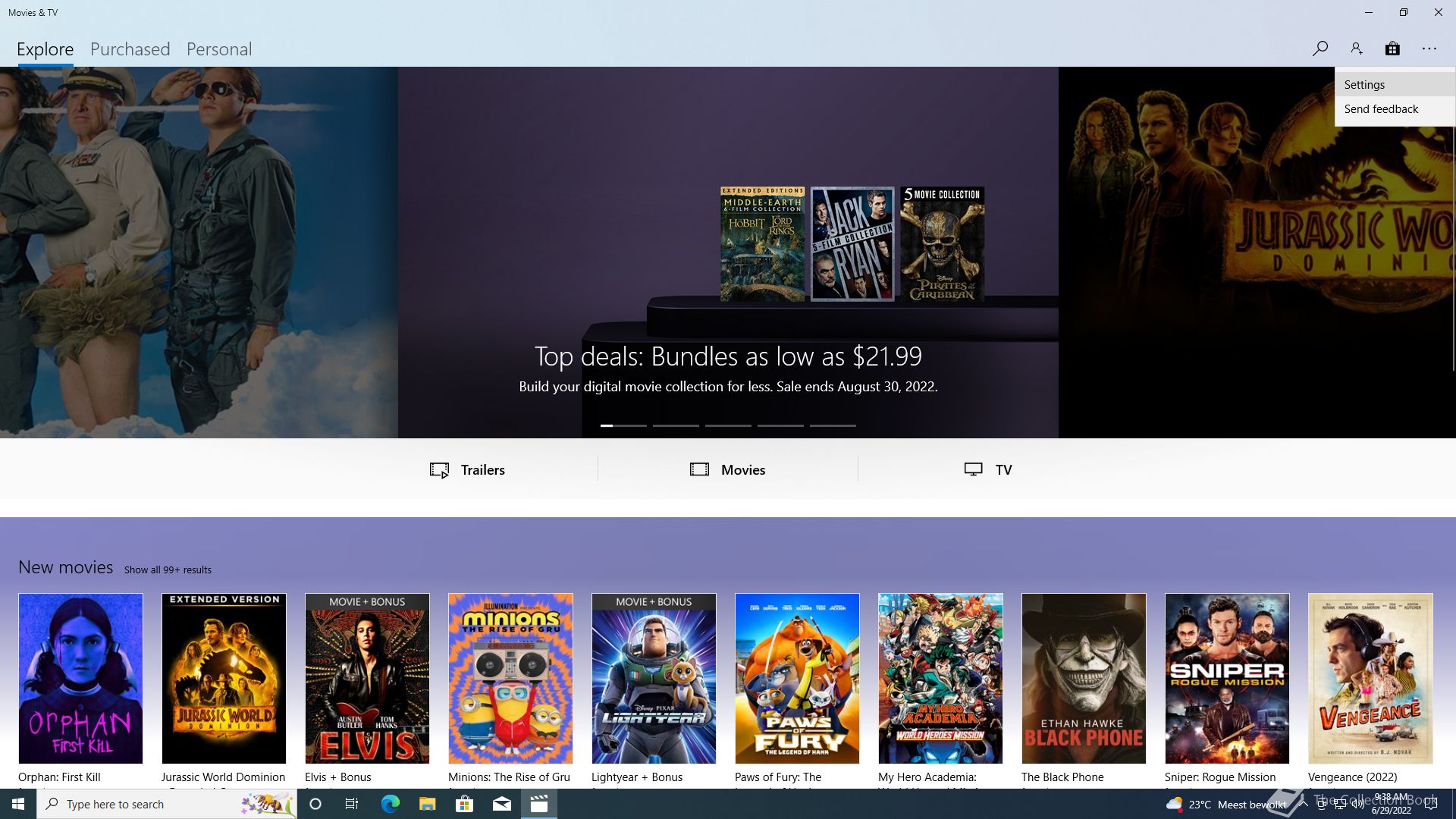Go to the TV section
Viewport: 1456px width, 819px height.
click(x=988, y=469)
